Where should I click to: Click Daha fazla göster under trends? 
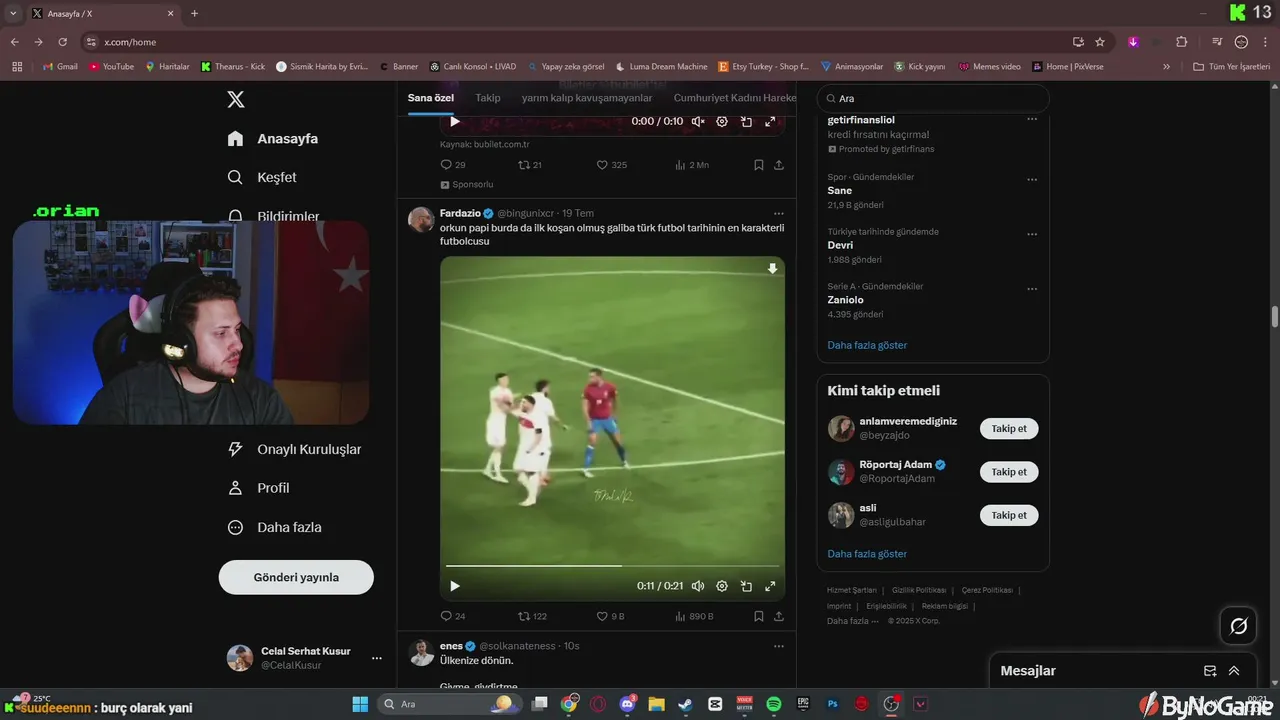[867, 345]
